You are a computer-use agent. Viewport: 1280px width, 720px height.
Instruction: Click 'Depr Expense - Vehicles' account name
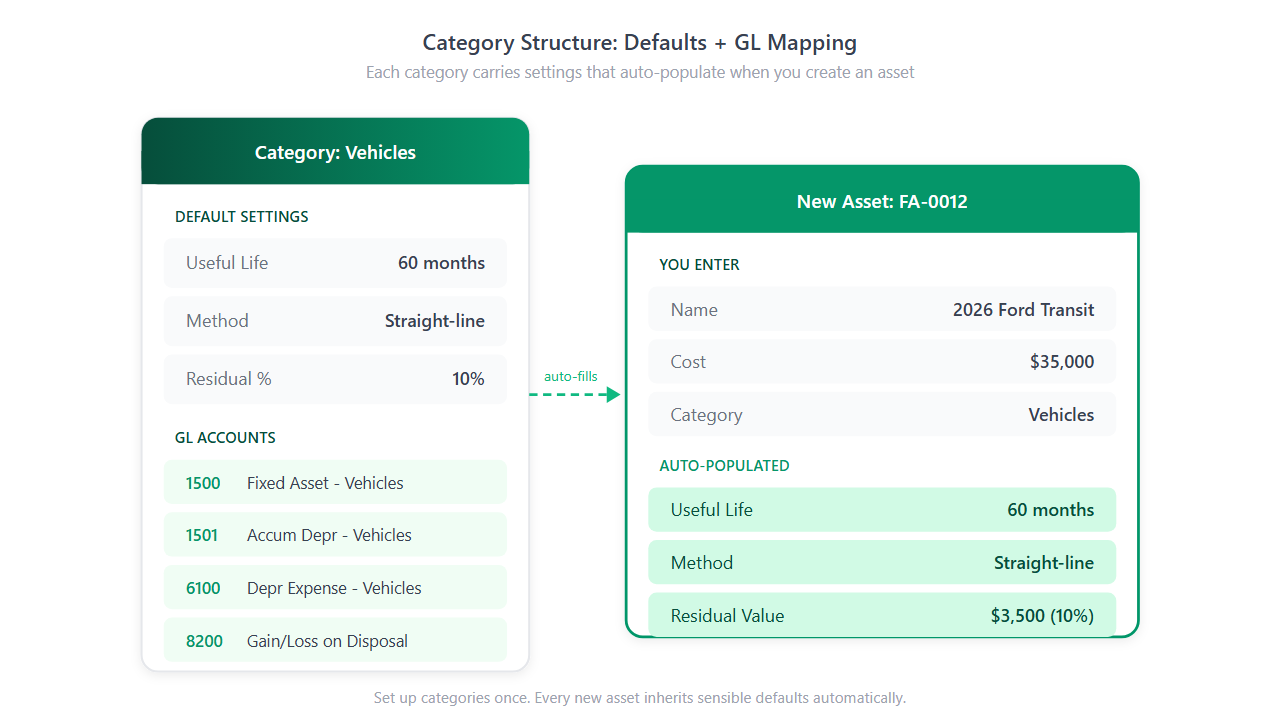(334, 588)
